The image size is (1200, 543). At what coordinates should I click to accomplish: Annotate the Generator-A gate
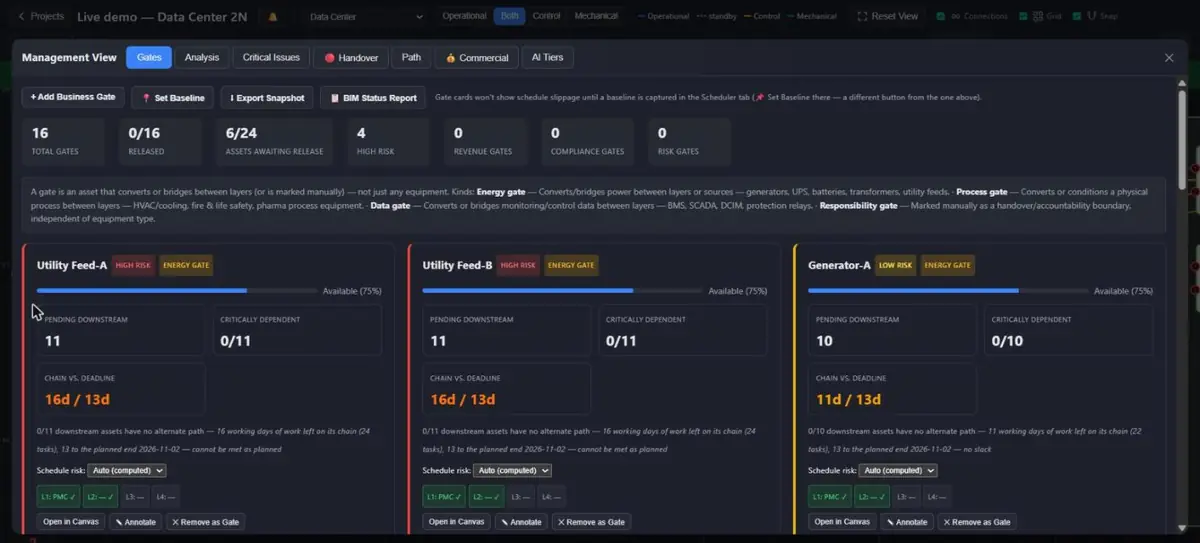tap(907, 521)
